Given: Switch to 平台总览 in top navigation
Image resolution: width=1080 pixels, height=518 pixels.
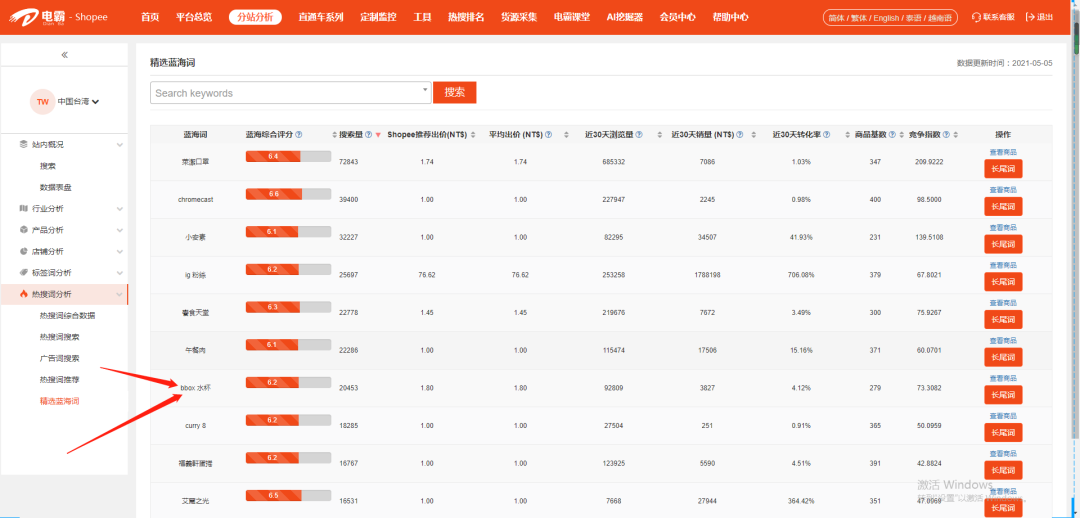Looking at the screenshot, I should click(194, 17).
